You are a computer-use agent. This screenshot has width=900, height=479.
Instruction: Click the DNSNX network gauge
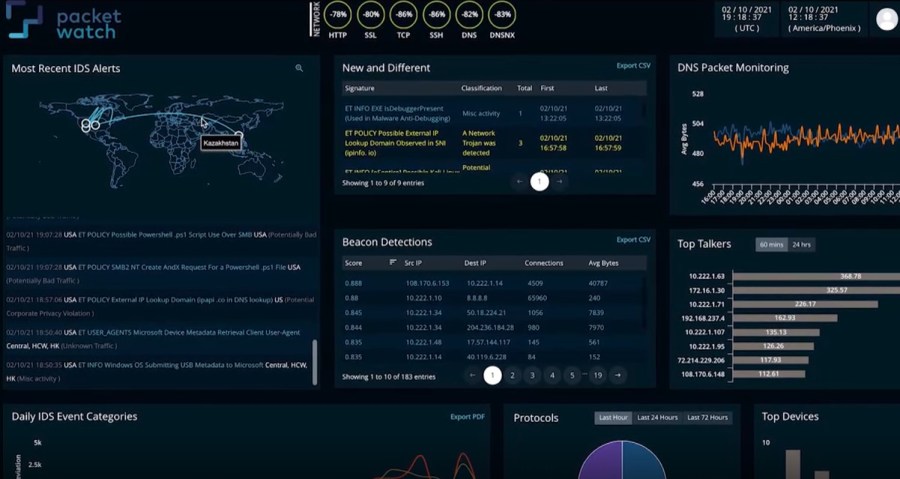click(x=503, y=16)
